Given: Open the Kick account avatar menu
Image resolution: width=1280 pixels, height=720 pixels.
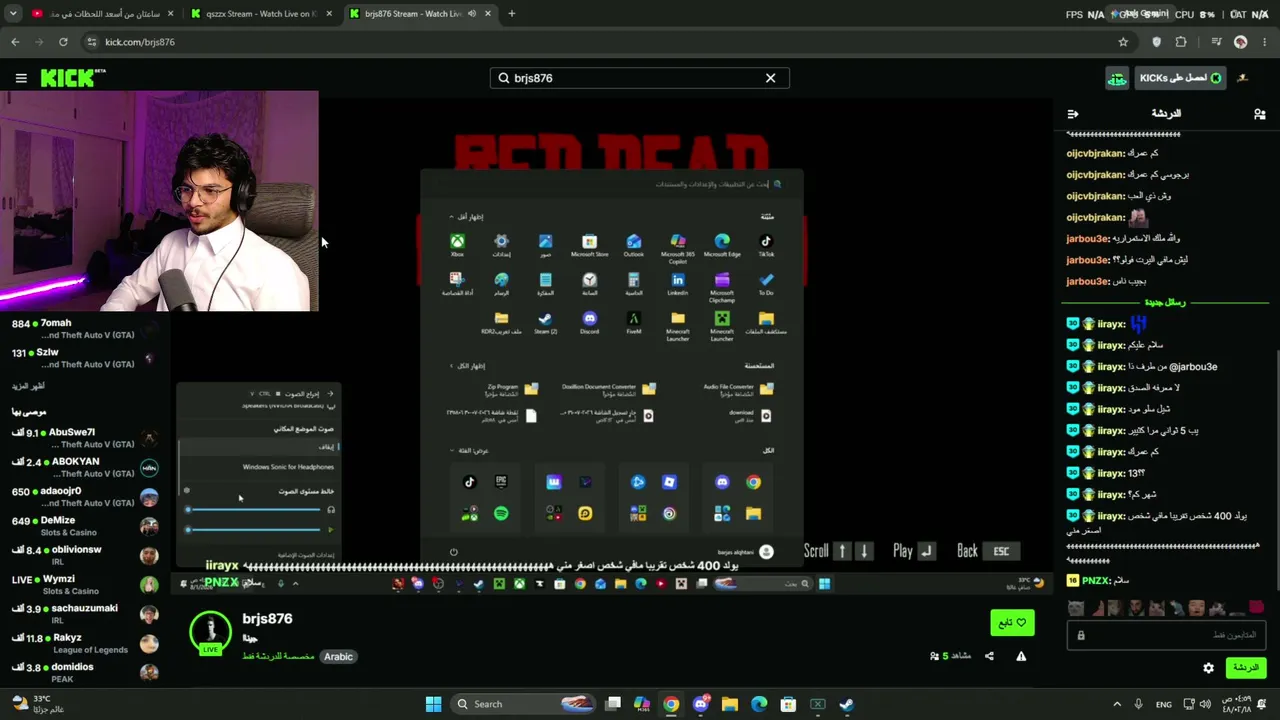Looking at the screenshot, I should pos(1242,78).
